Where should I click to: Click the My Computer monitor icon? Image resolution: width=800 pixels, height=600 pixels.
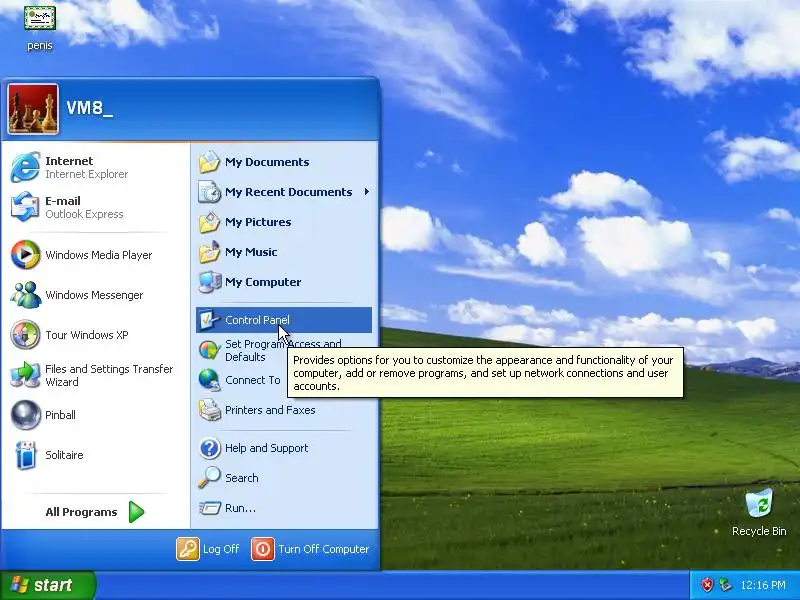click(209, 282)
